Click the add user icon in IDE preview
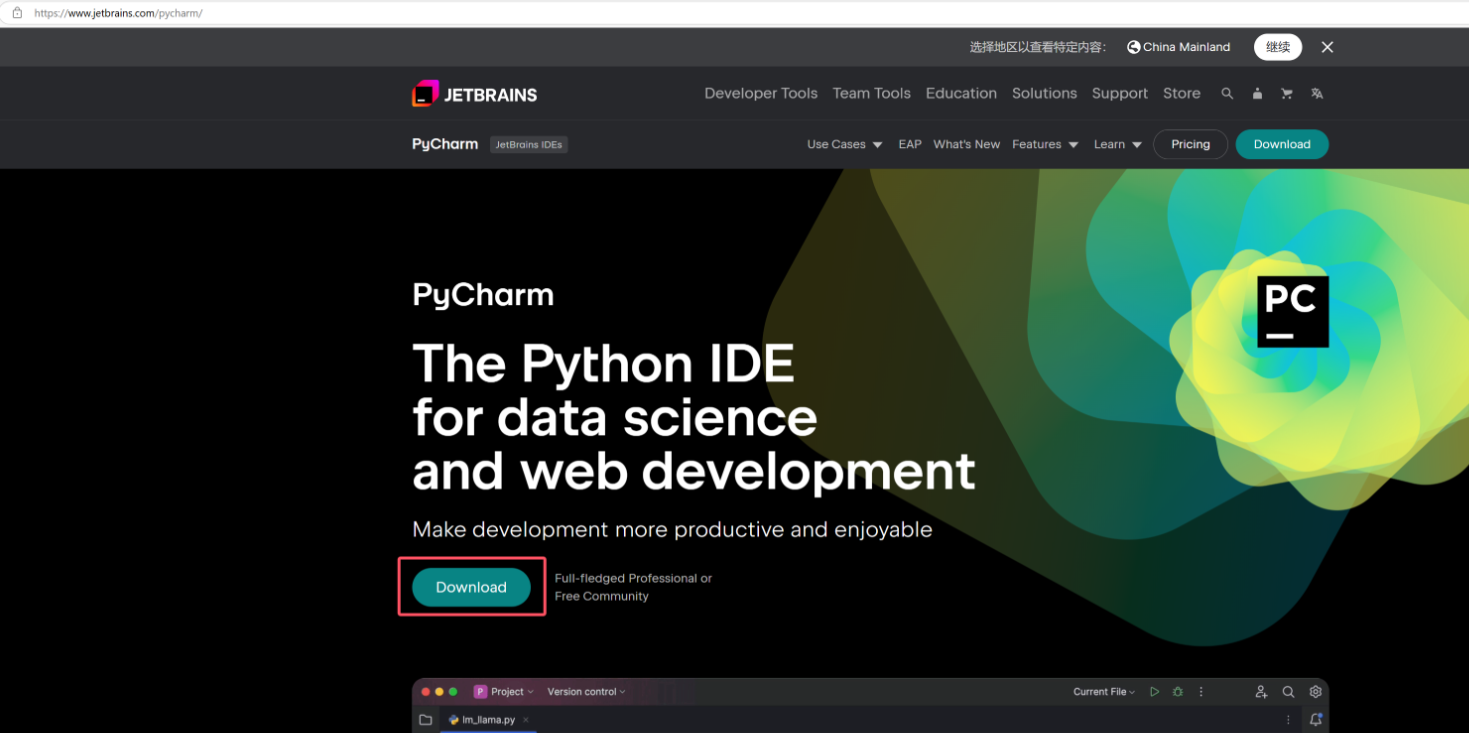The height and width of the screenshot is (733, 1469). [1261, 692]
